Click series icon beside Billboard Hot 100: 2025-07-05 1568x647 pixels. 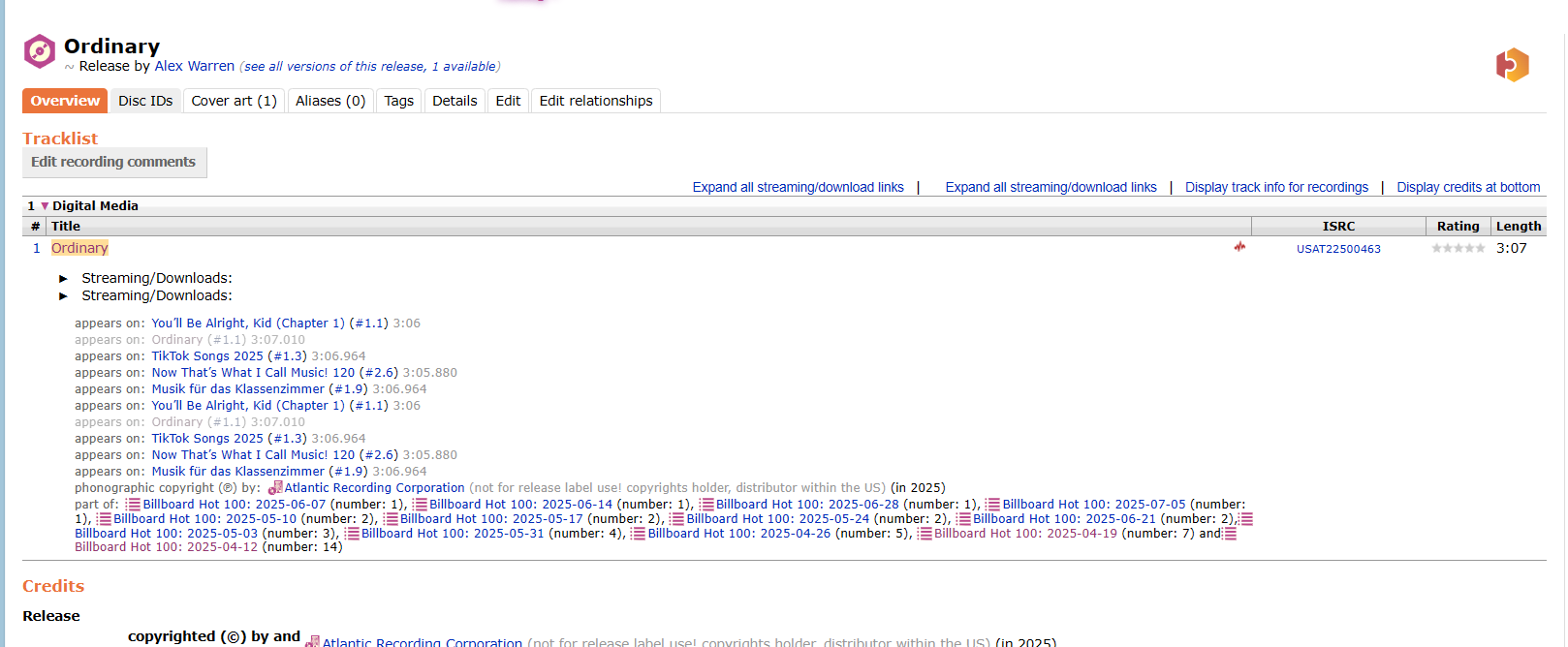click(992, 505)
